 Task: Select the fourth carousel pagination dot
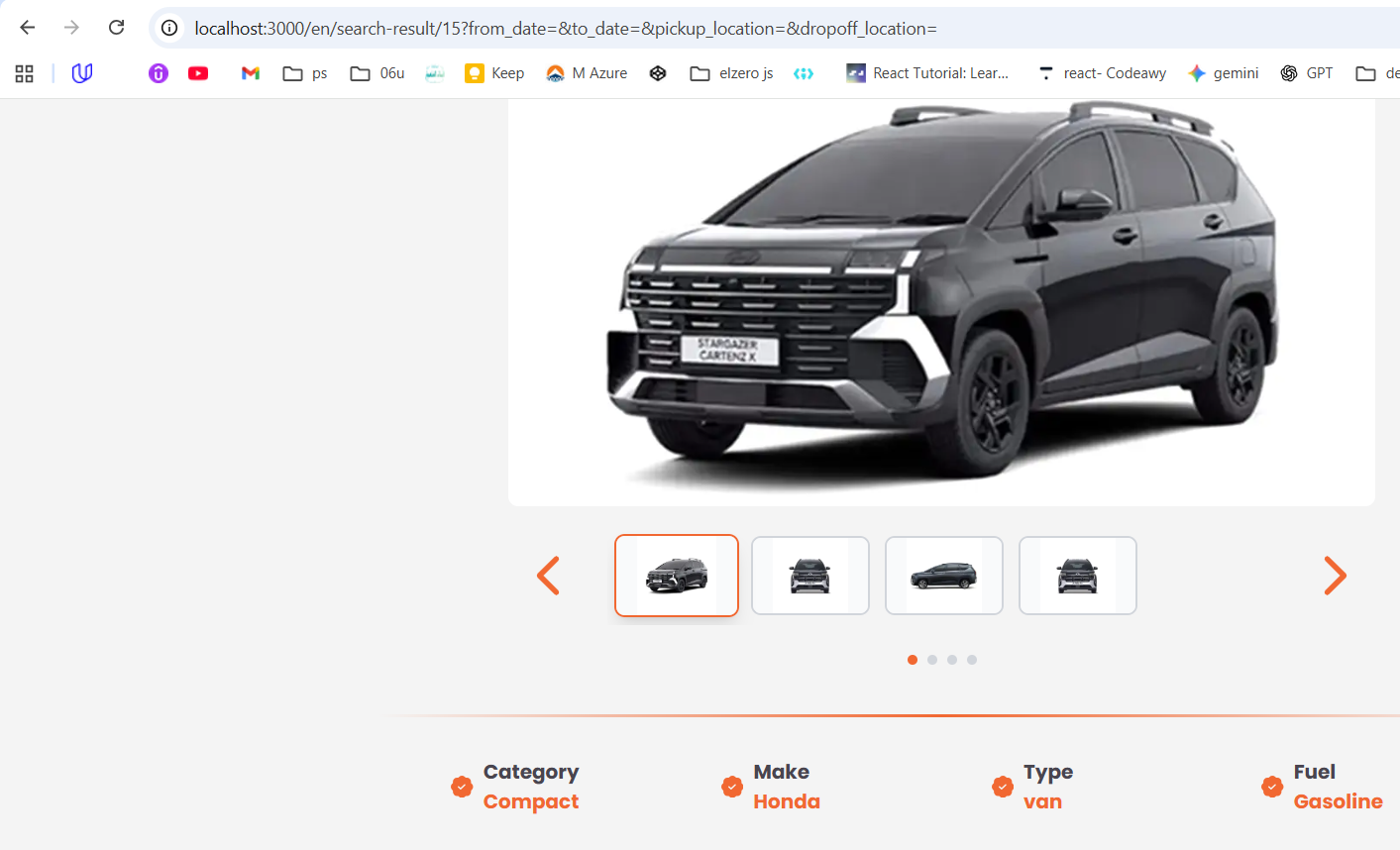tap(972, 660)
